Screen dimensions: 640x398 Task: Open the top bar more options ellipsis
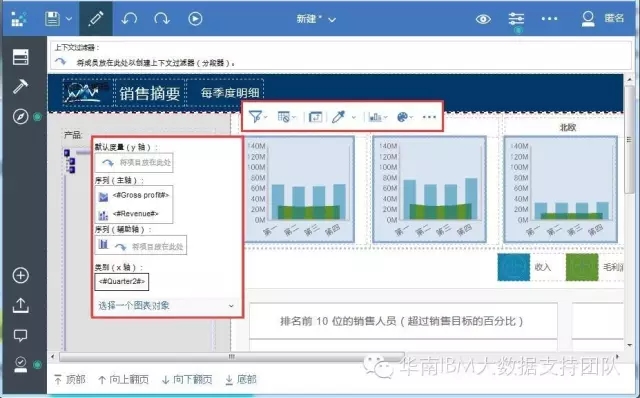(x=549, y=19)
